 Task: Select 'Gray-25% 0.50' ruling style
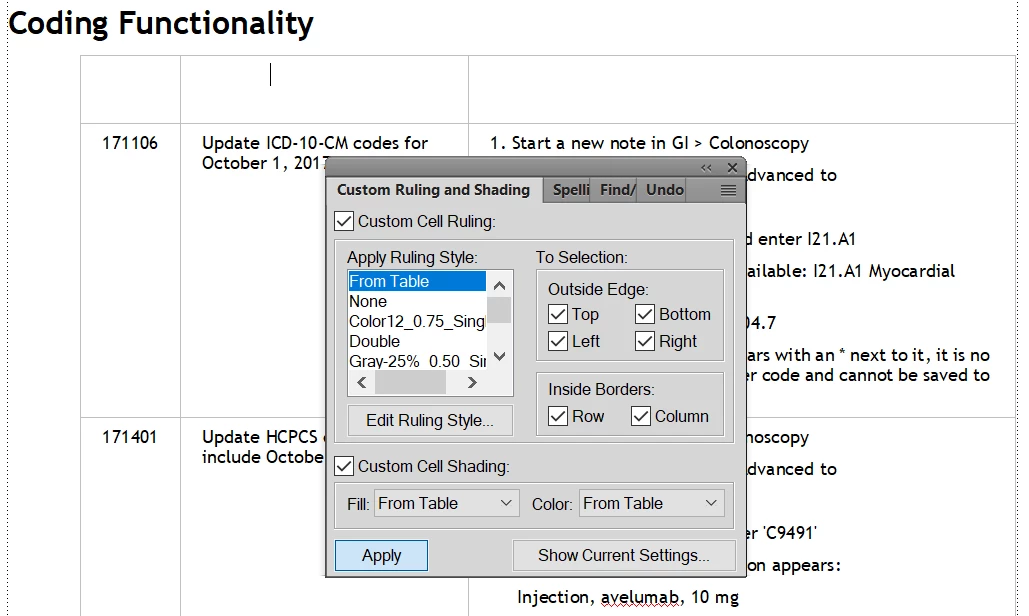[417, 361]
